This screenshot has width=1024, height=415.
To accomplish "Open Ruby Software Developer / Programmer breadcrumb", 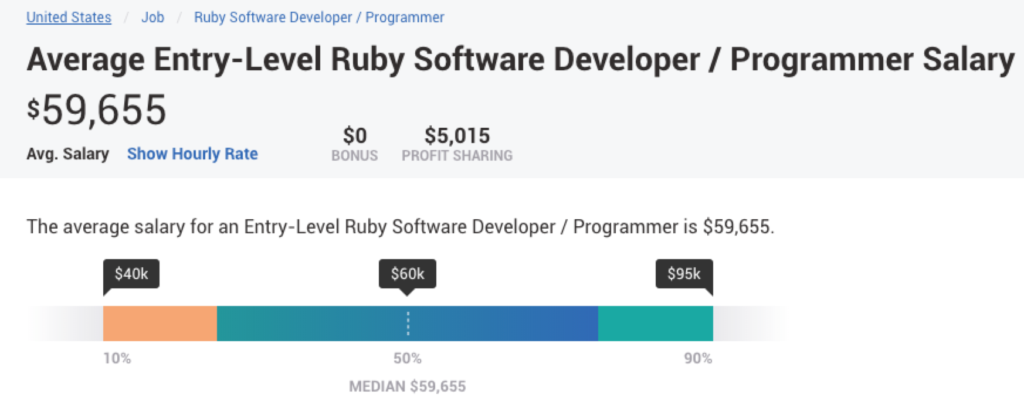I will coord(319,17).
